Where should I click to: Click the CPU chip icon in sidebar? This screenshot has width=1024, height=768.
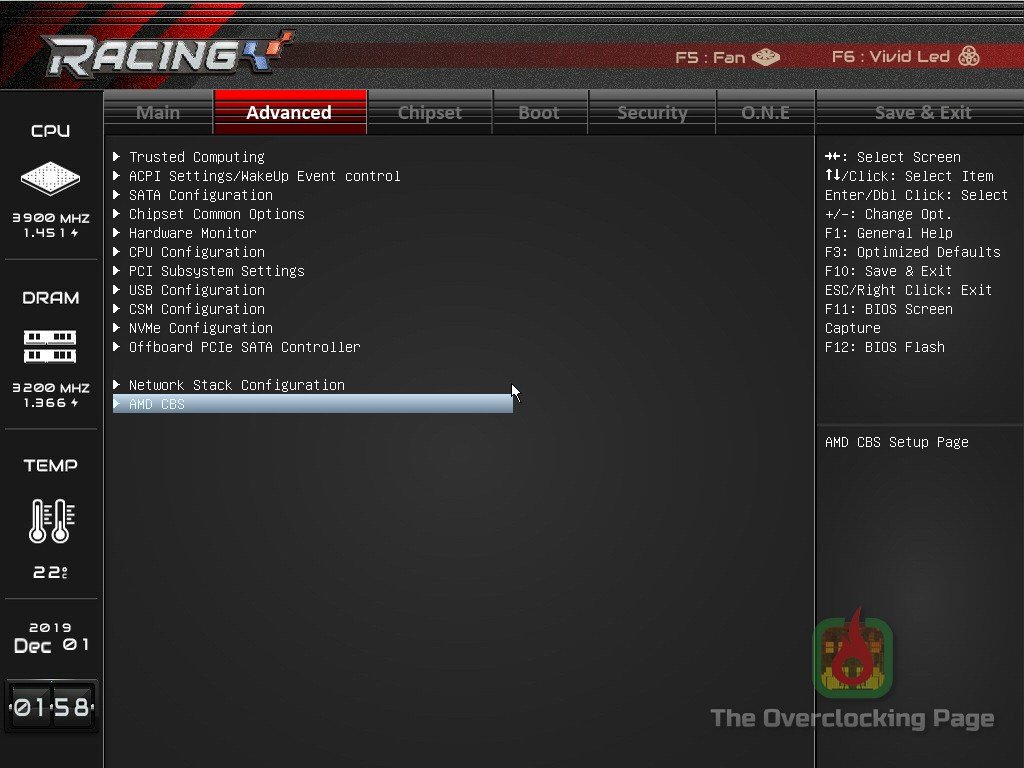click(50, 178)
